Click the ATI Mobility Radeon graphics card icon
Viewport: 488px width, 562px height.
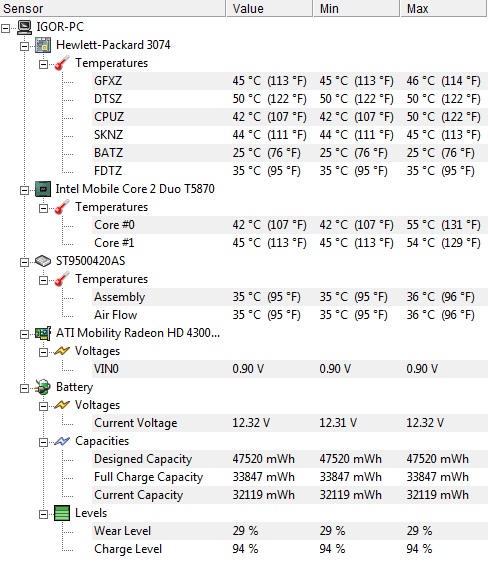click(x=43, y=333)
